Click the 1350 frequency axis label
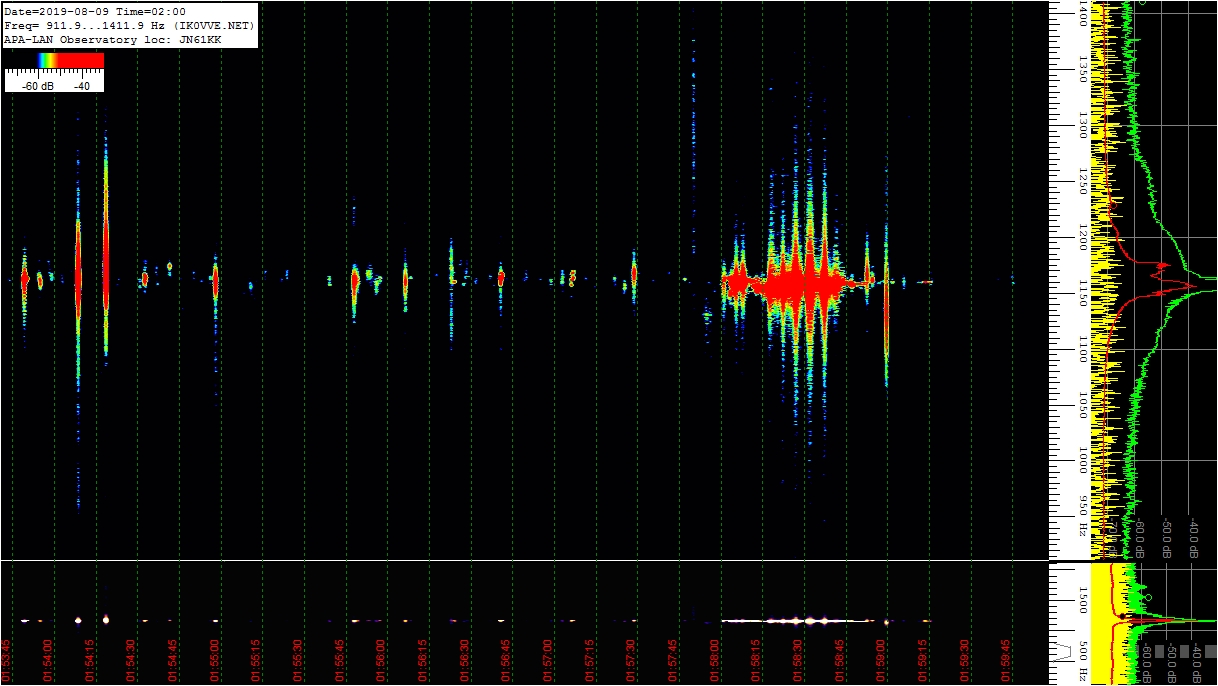This screenshot has width=1218, height=686. coord(1083,70)
